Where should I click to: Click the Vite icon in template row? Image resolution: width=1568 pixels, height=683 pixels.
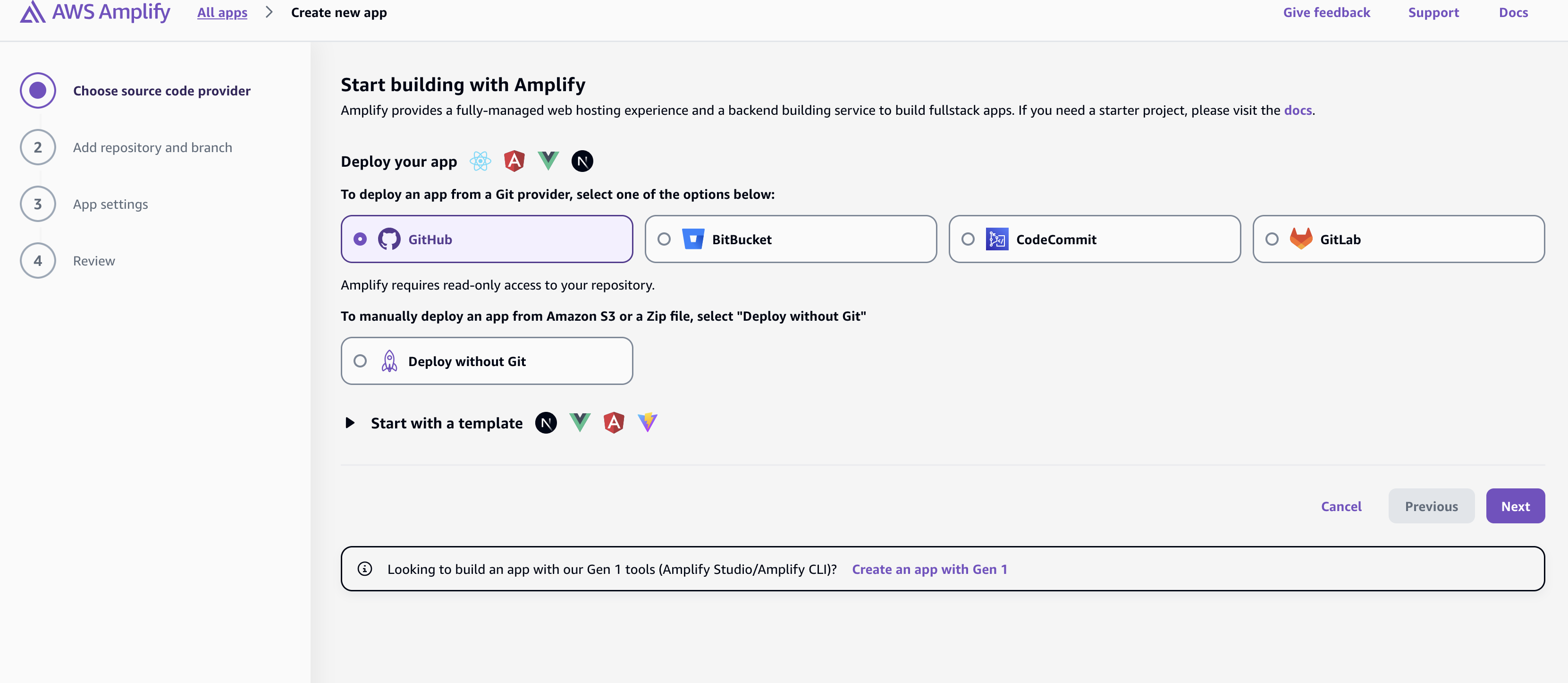pyautogui.click(x=648, y=423)
